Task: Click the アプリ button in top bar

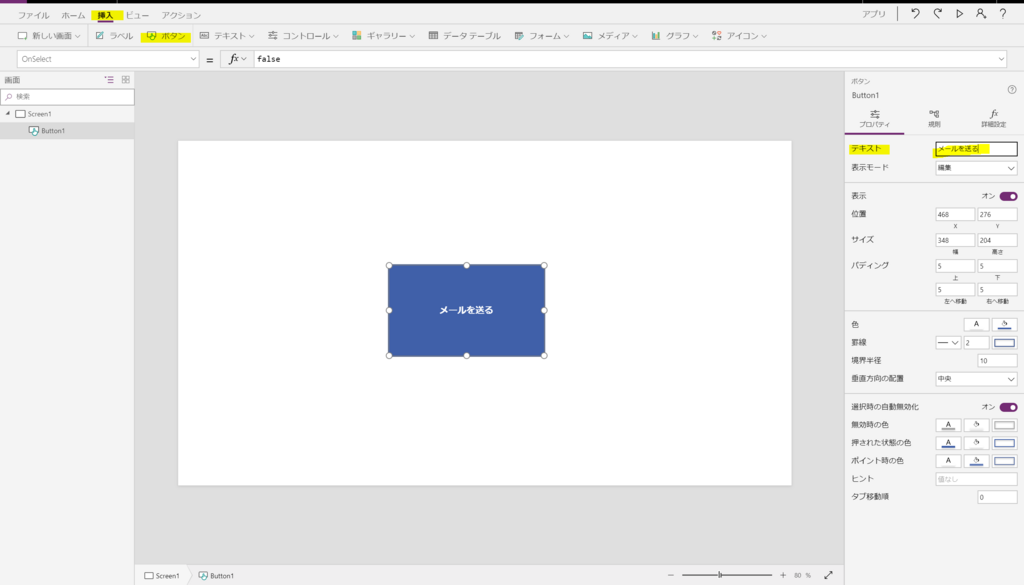Action: (873, 14)
